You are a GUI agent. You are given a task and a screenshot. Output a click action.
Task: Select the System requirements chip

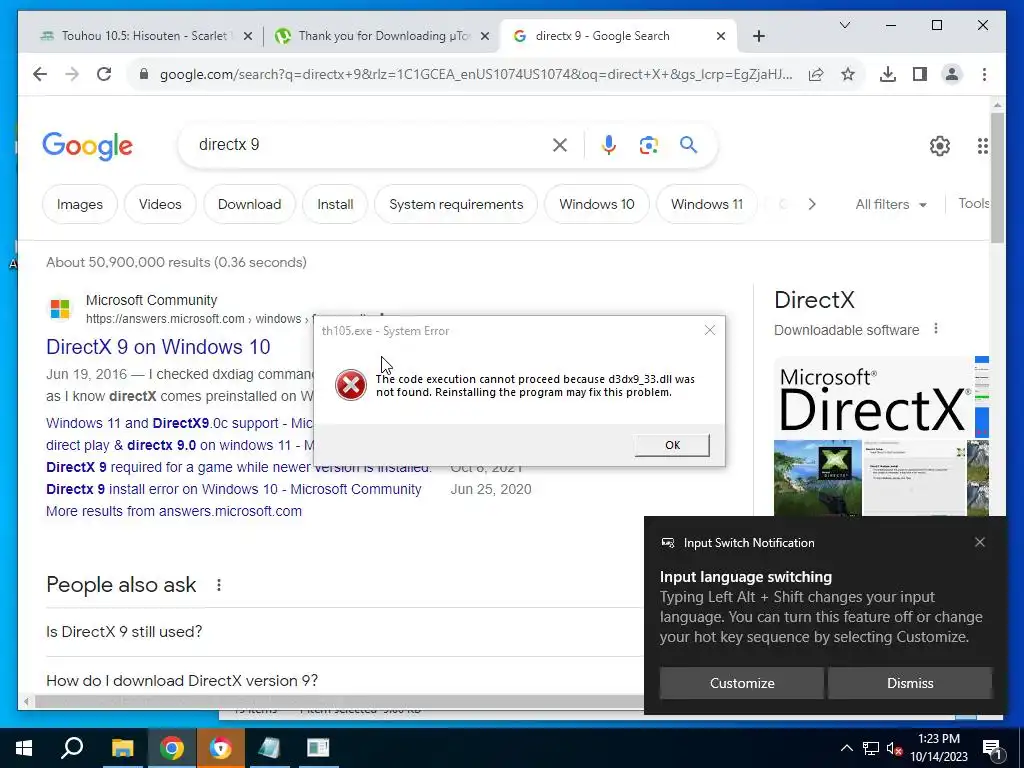[456, 204]
